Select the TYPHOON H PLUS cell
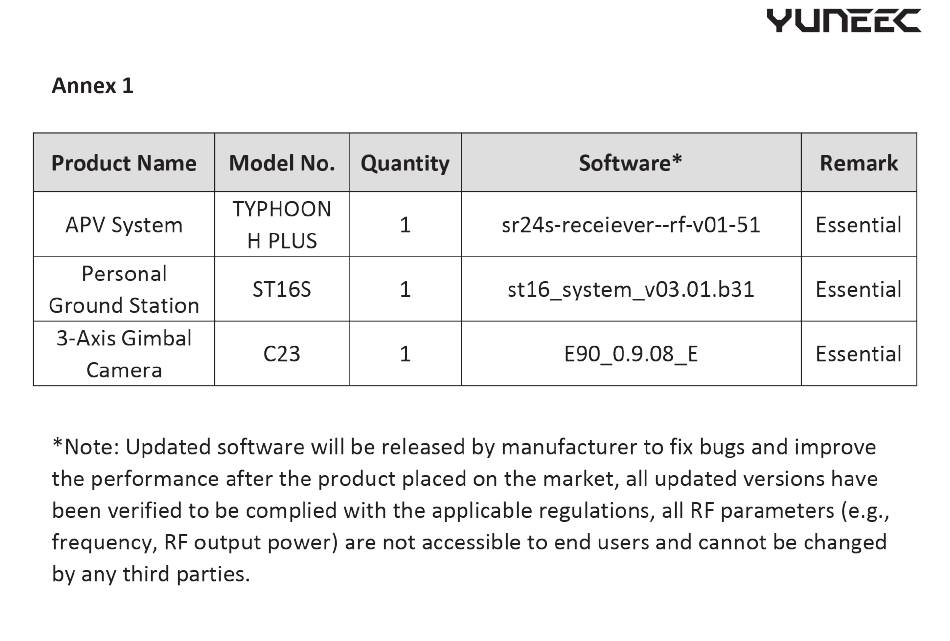Image resolution: width=950 pixels, height=641 pixels. 282,225
